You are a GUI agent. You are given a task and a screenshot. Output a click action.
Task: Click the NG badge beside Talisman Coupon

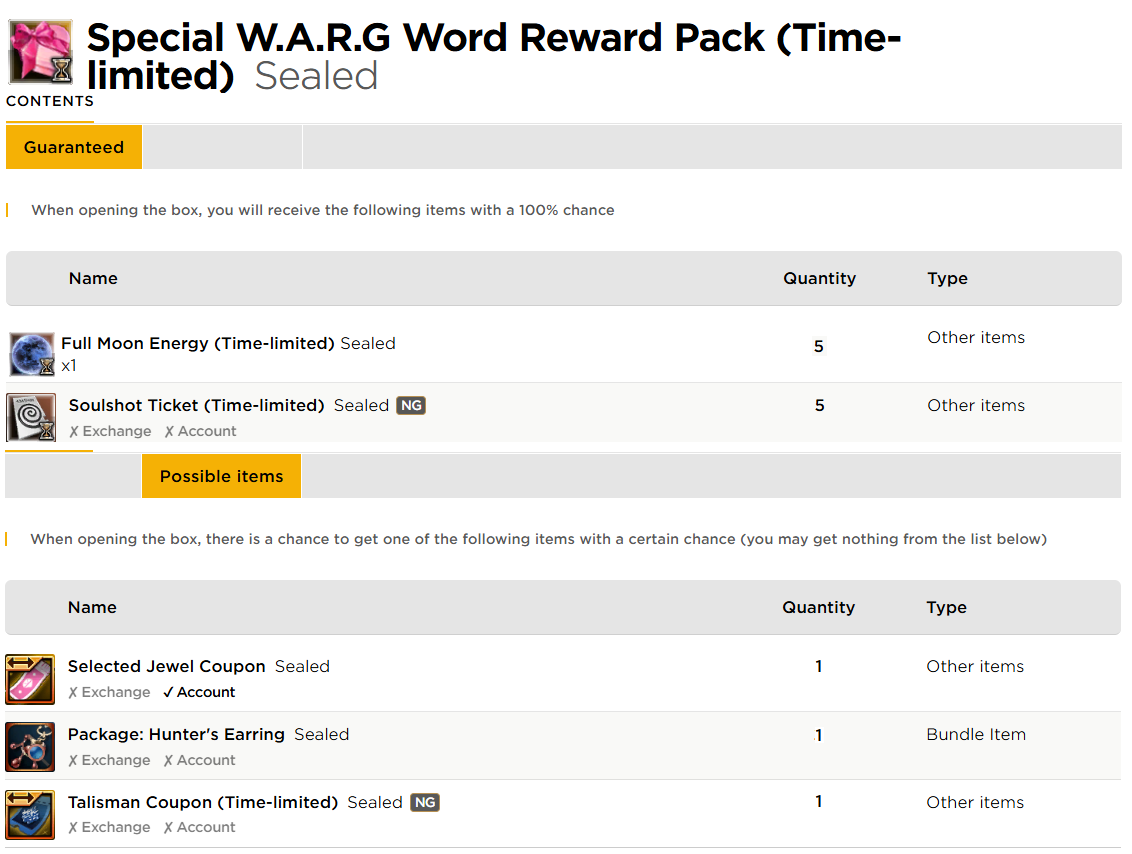424,802
